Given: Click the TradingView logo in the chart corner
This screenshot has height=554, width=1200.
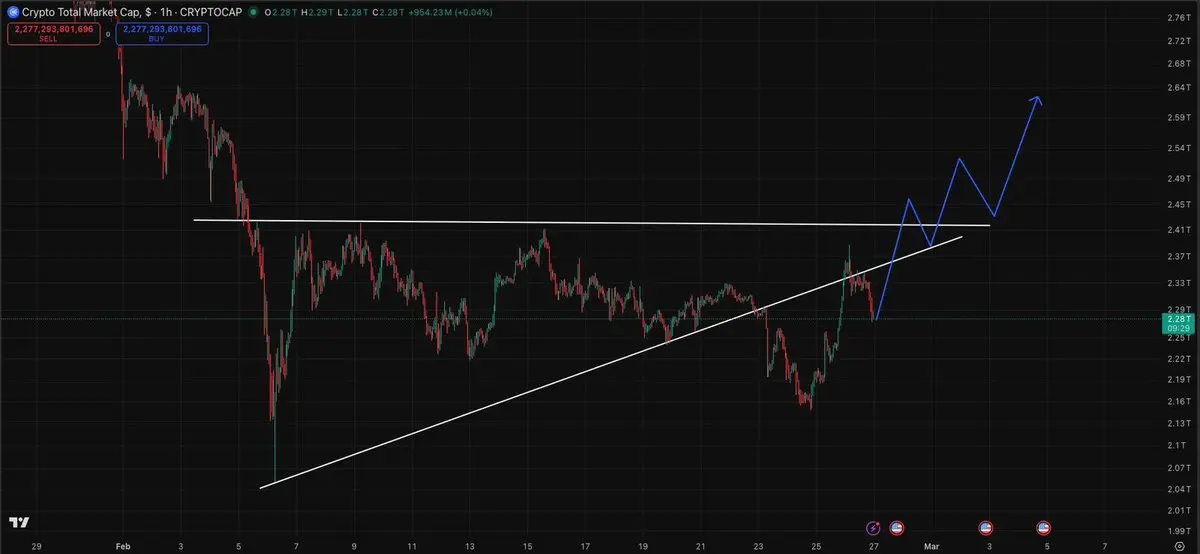Looking at the screenshot, I should click(x=19, y=523).
